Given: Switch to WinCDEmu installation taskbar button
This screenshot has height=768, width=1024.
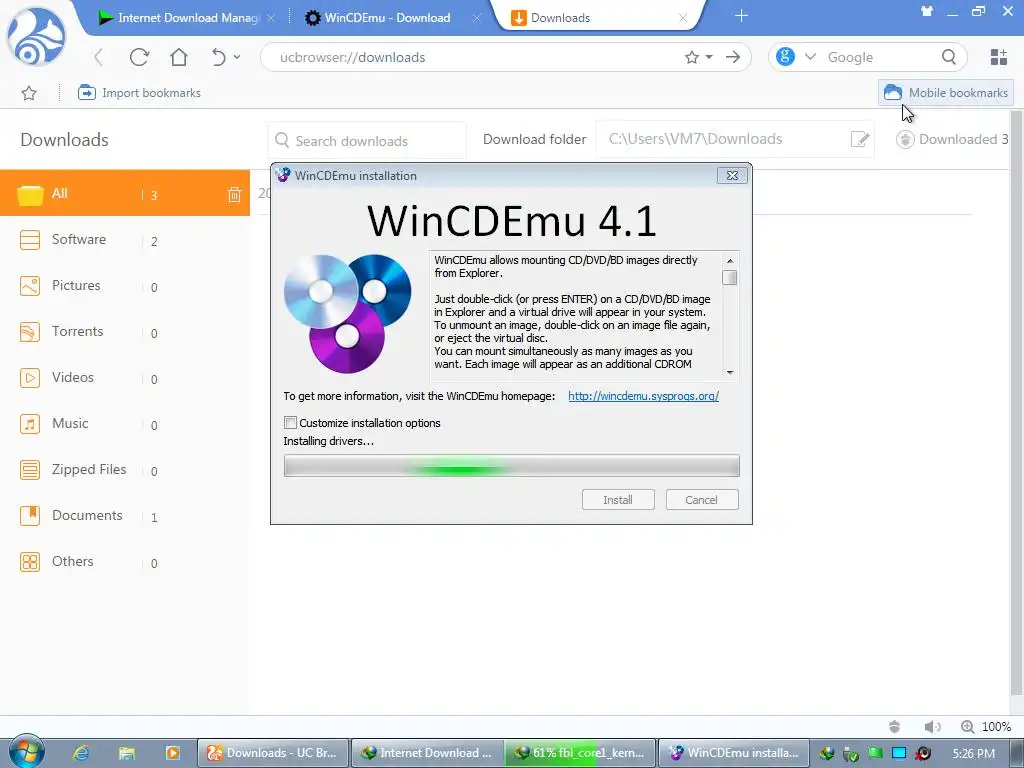Looking at the screenshot, I should tap(734, 753).
